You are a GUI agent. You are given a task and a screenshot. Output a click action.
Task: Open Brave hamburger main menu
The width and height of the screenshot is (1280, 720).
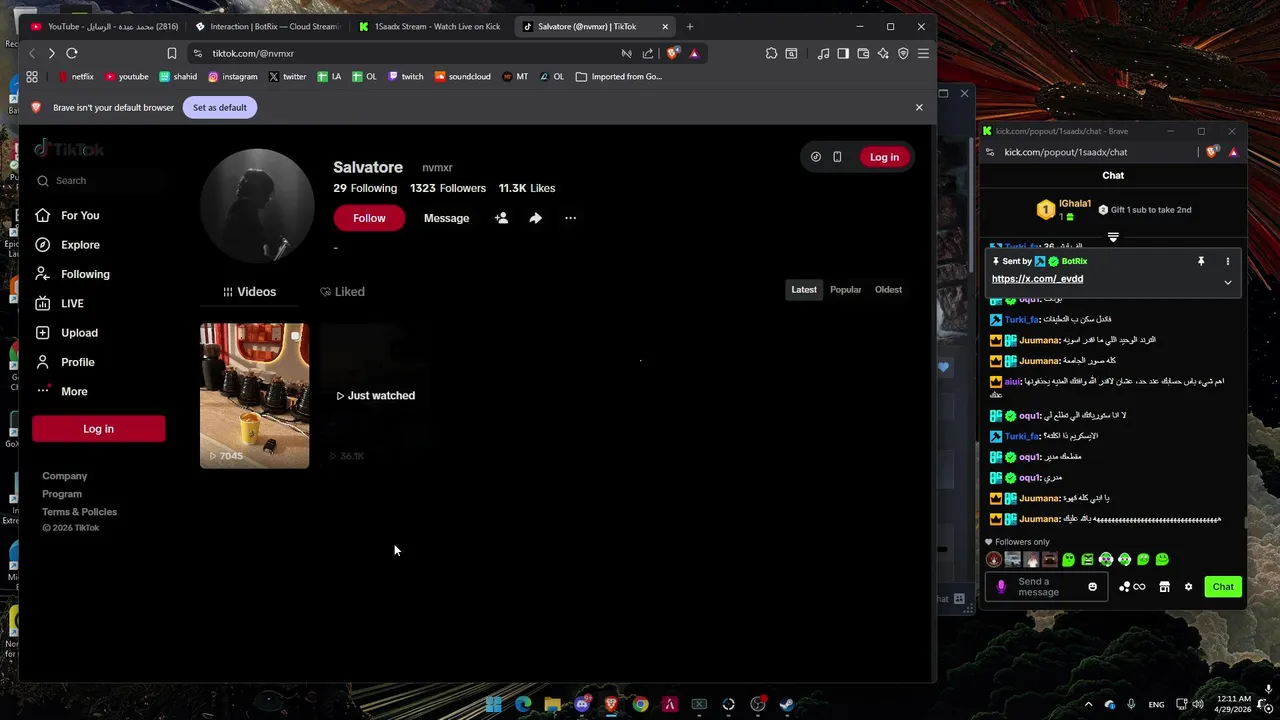(923, 53)
